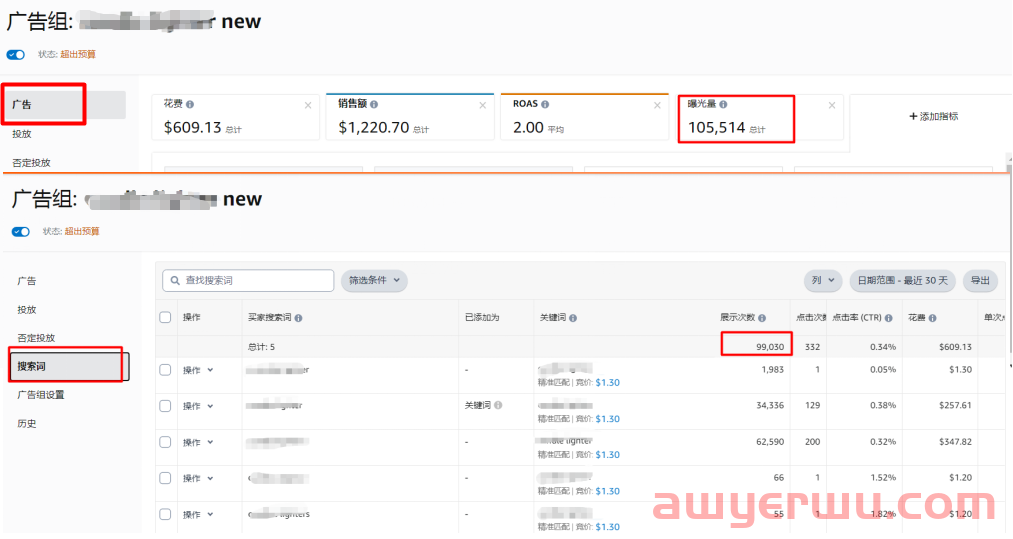Close the ROAS metric card
1013x539 pixels.
pyautogui.click(x=657, y=105)
